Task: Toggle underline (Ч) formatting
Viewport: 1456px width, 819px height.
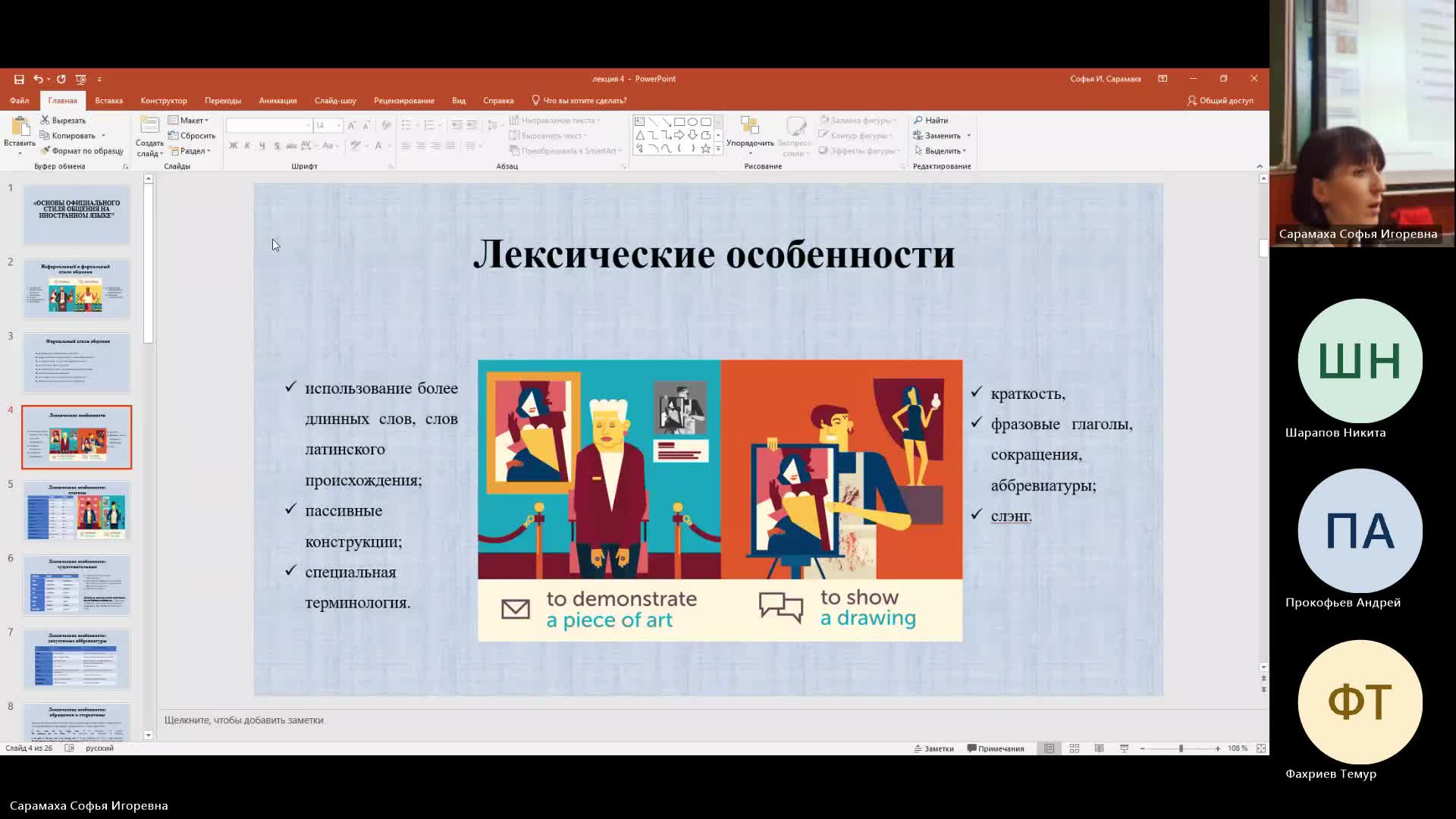Action: click(x=262, y=146)
